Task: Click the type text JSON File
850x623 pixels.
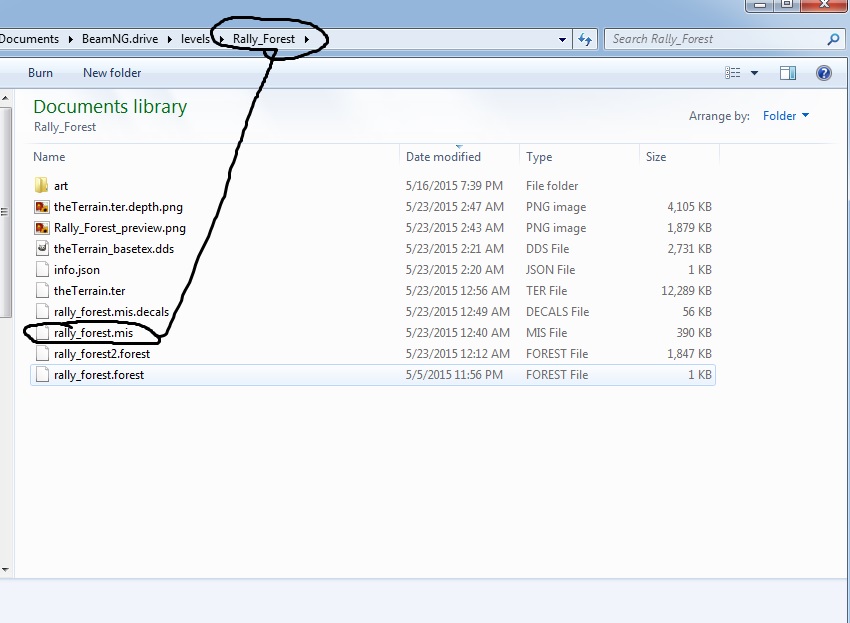Action: 550,269
